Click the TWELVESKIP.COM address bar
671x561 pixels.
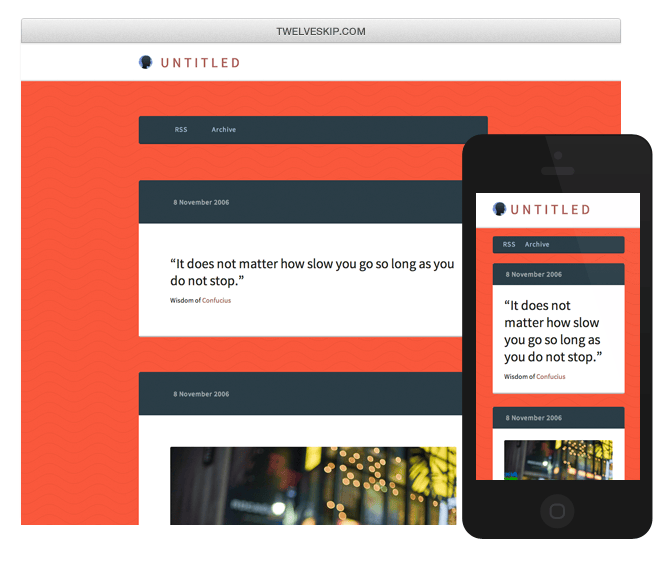pyautogui.click(x=321, y=31)
